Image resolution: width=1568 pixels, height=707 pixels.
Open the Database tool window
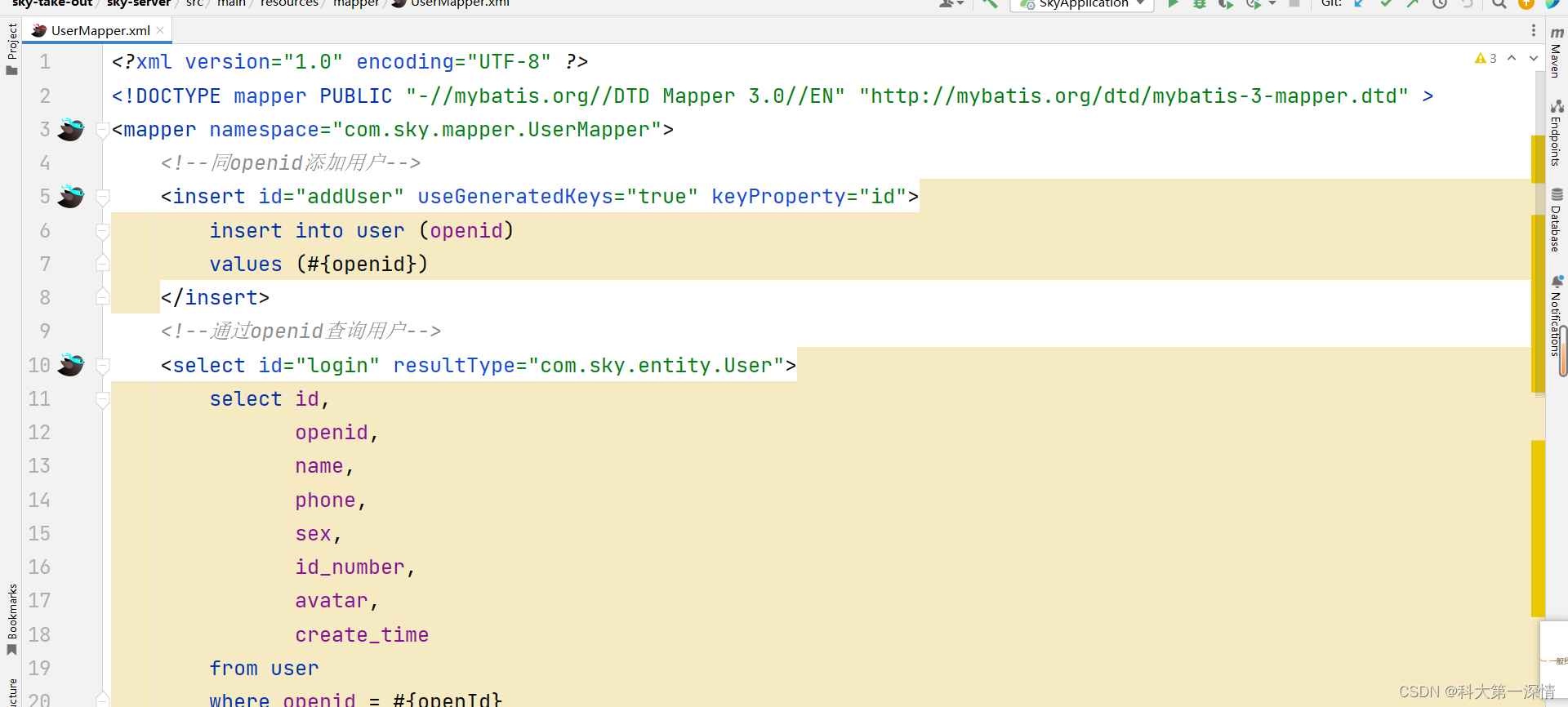(1557, 220)
